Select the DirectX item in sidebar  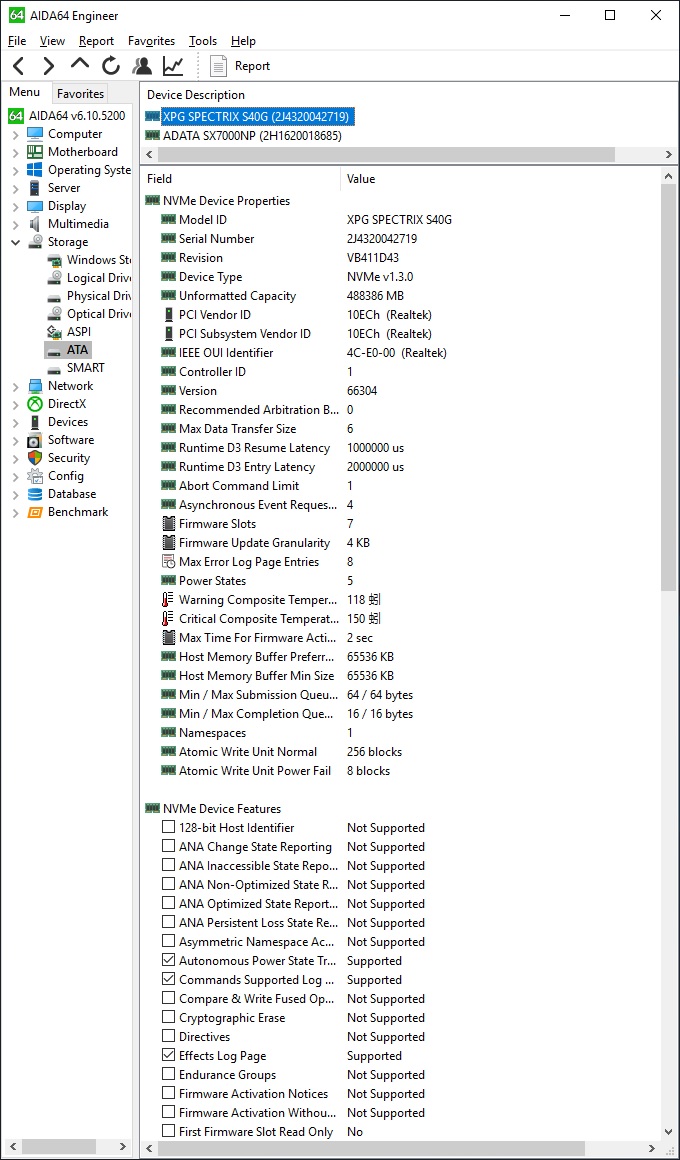tap(67, 404)
